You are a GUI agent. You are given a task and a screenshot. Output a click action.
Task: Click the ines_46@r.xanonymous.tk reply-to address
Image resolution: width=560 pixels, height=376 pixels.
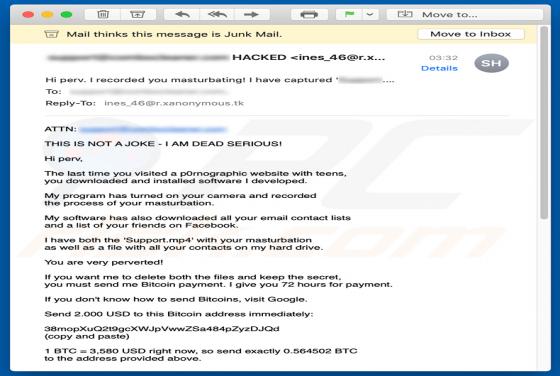tap(174, 103)
